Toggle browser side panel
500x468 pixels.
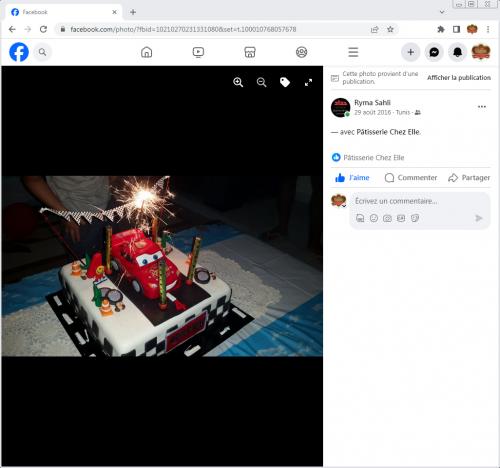click(456, 29)
